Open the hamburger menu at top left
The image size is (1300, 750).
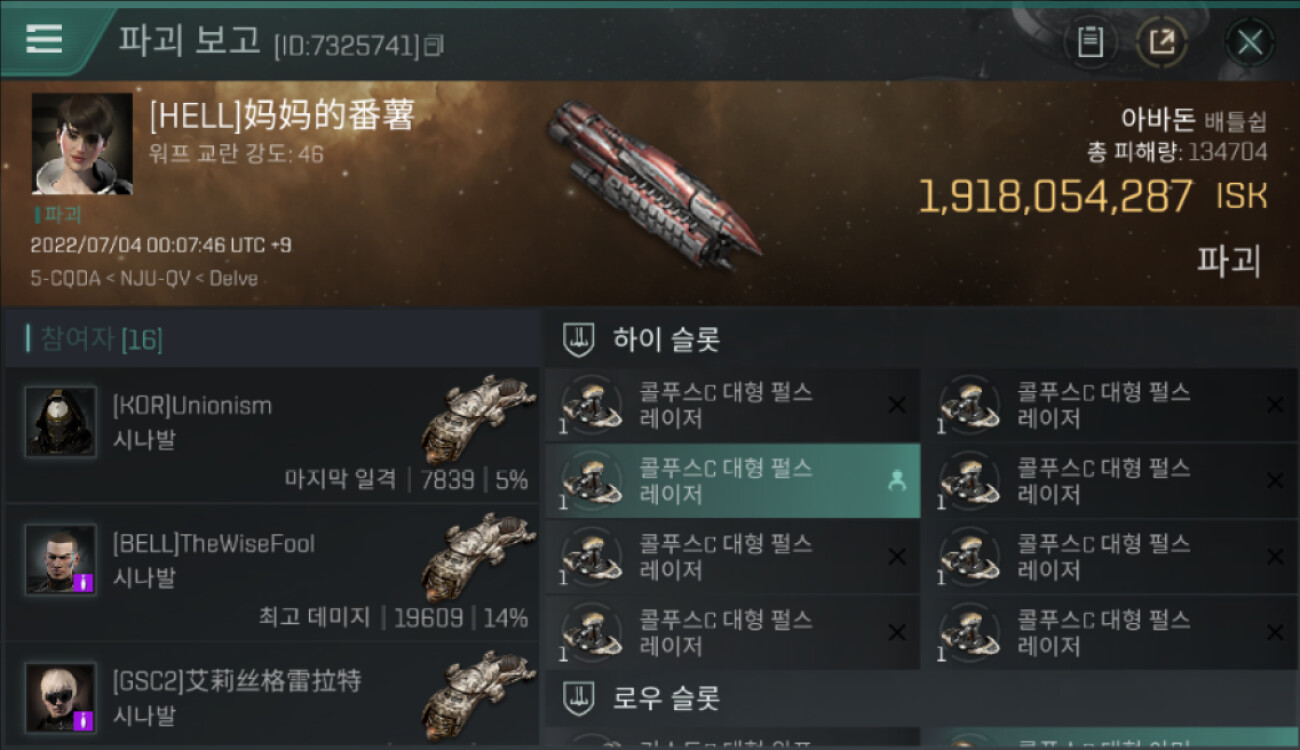(x=44, y=40)
